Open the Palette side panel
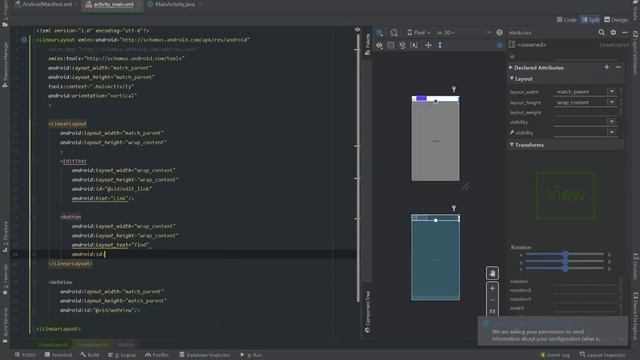The height and width of the screenshot is (360, 640). coord(367,44)
